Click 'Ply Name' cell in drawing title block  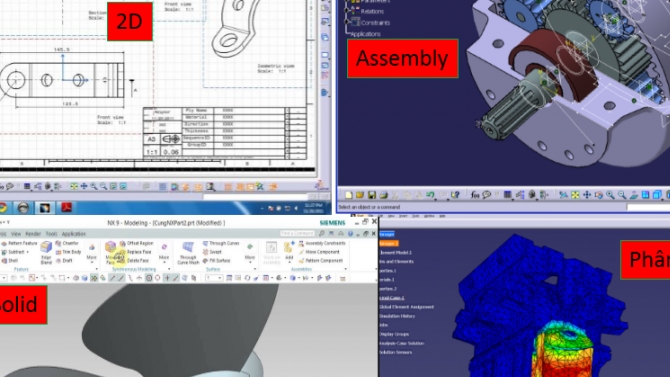pyautogui.click(x=197, y=110)
